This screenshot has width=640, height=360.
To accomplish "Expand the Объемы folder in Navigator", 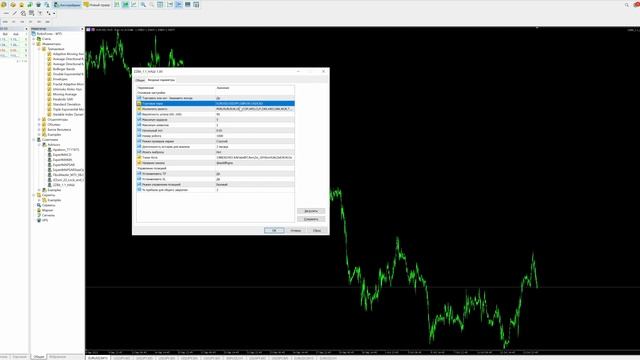I will click(x=39, y=124).
